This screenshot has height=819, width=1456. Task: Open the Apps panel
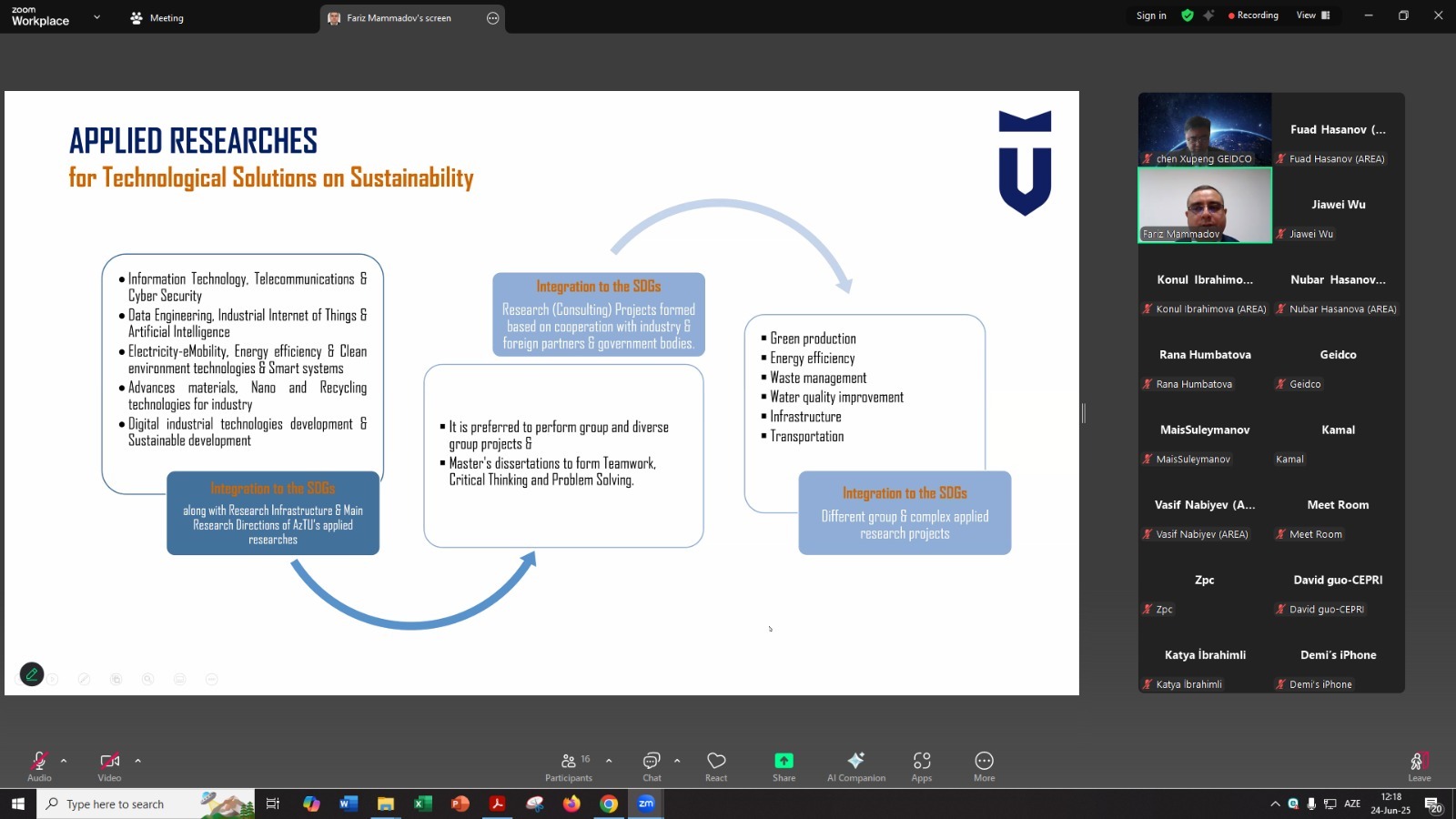[x=921, y=764]
